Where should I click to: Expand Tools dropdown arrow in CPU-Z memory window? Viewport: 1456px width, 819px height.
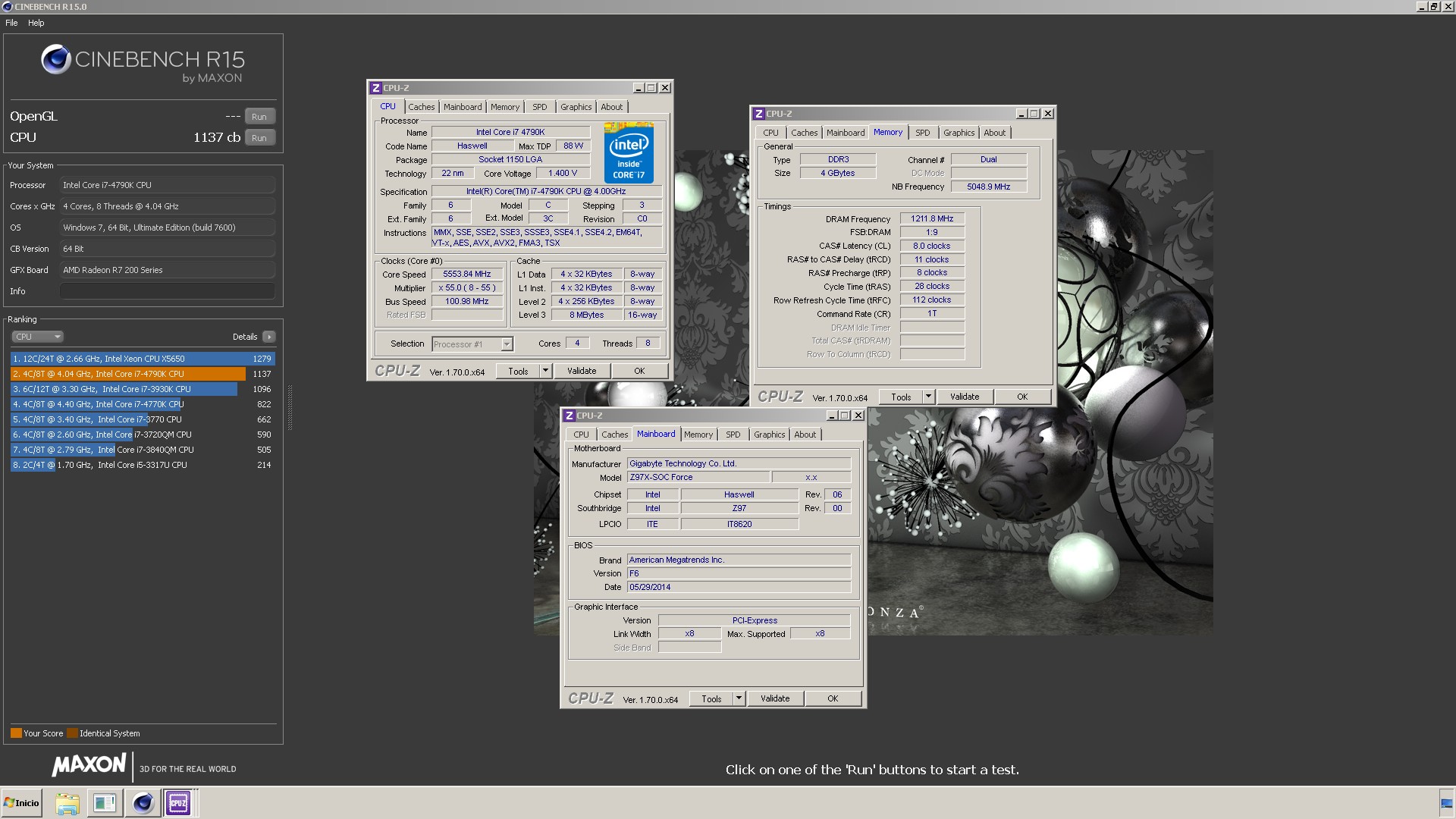[928, 397]
